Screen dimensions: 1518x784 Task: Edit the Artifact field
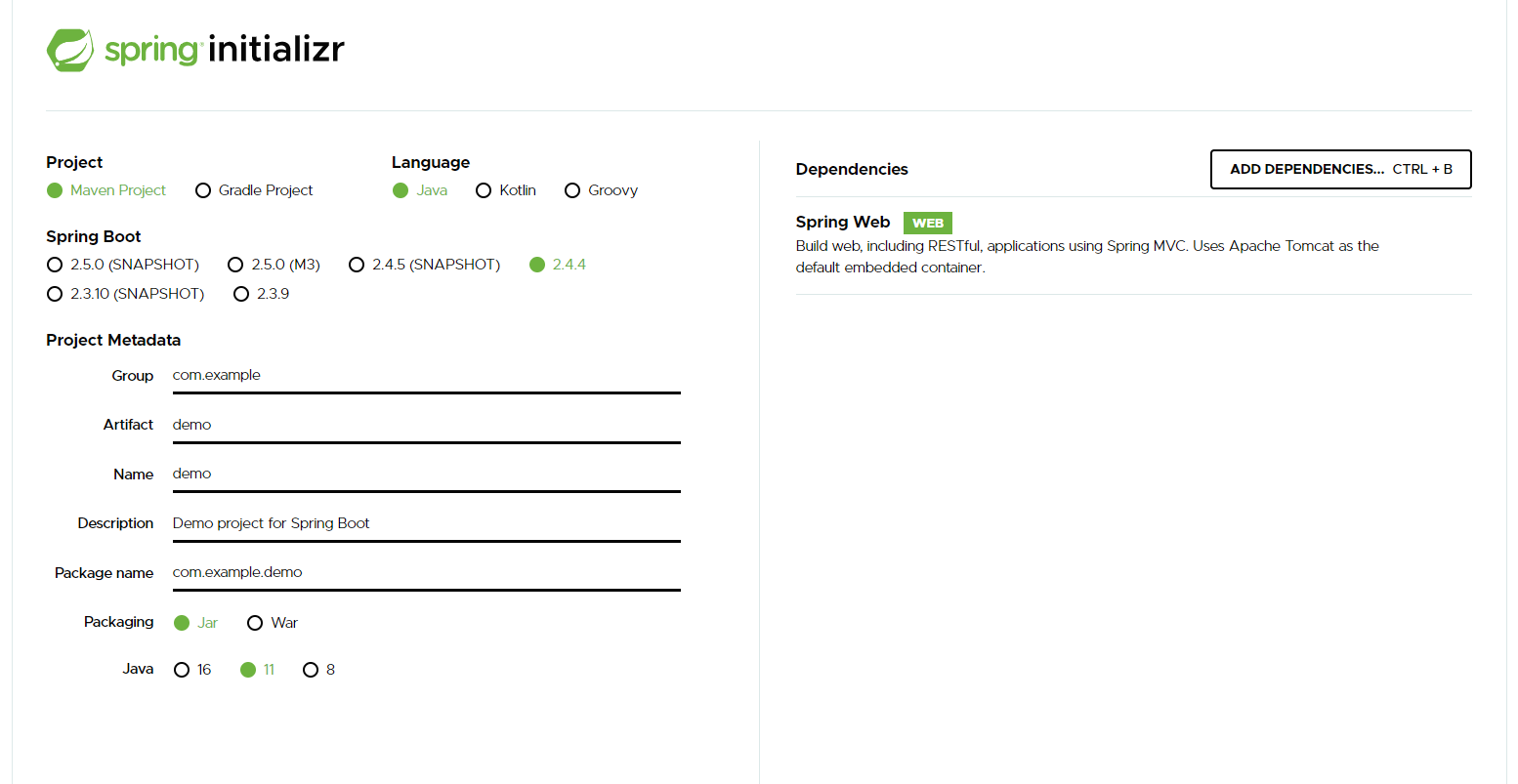click(x=426, y=425)
